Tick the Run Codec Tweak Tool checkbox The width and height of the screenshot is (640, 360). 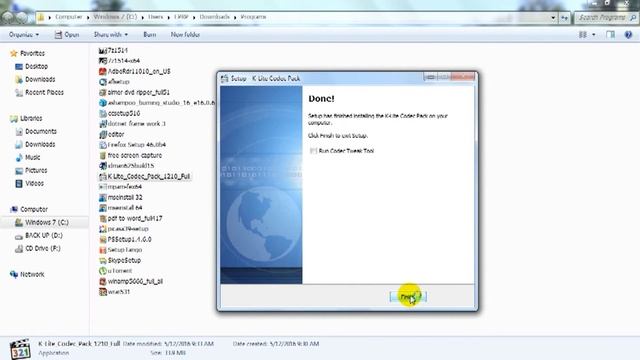click(313, 151)
